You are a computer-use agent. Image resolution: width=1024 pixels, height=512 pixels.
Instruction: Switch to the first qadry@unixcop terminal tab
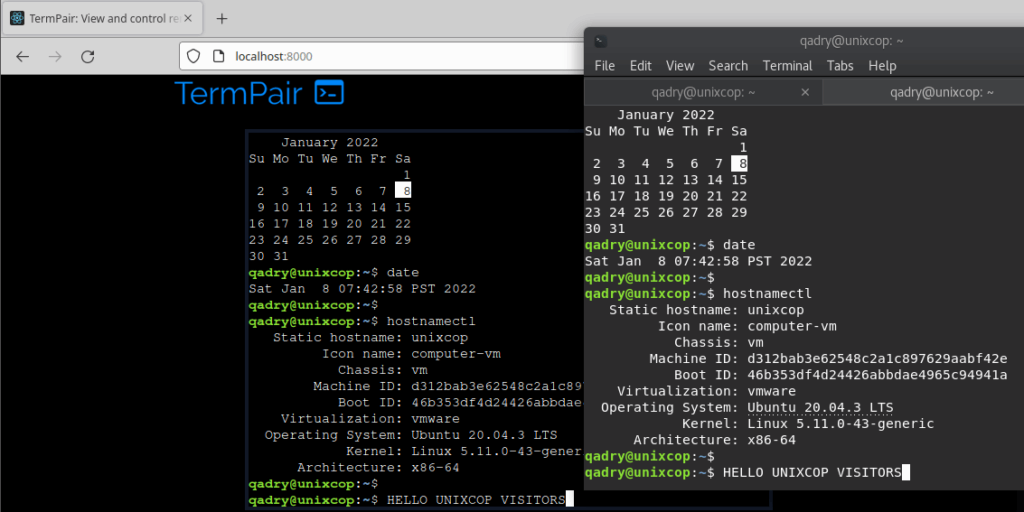click(703, 92)
